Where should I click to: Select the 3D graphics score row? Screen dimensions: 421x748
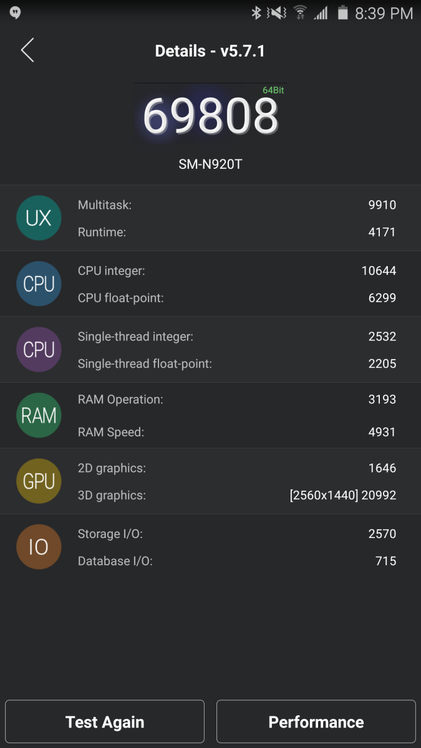click(x=237, y=495)
